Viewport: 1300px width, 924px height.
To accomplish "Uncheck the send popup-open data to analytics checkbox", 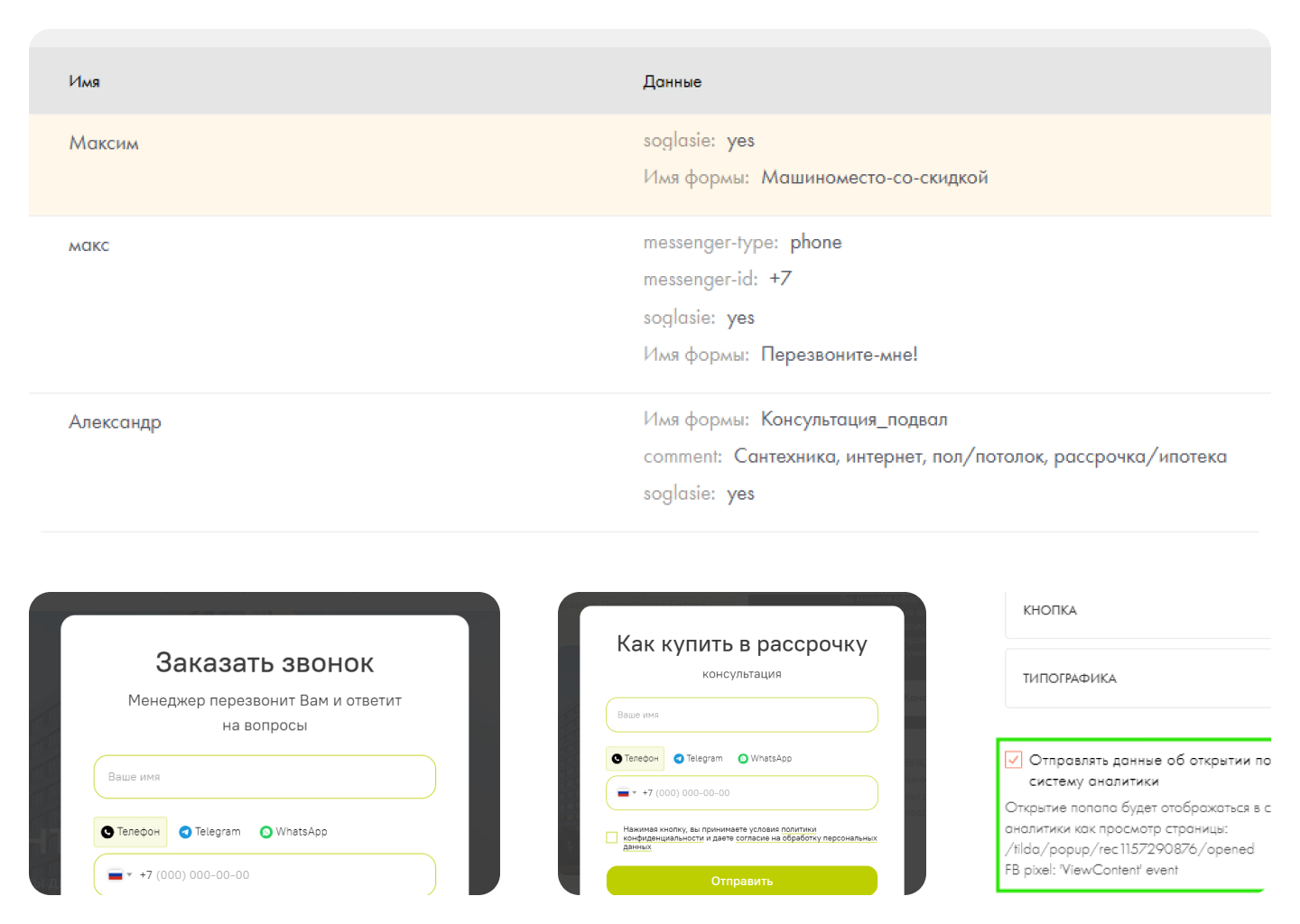I will 1014,760.
